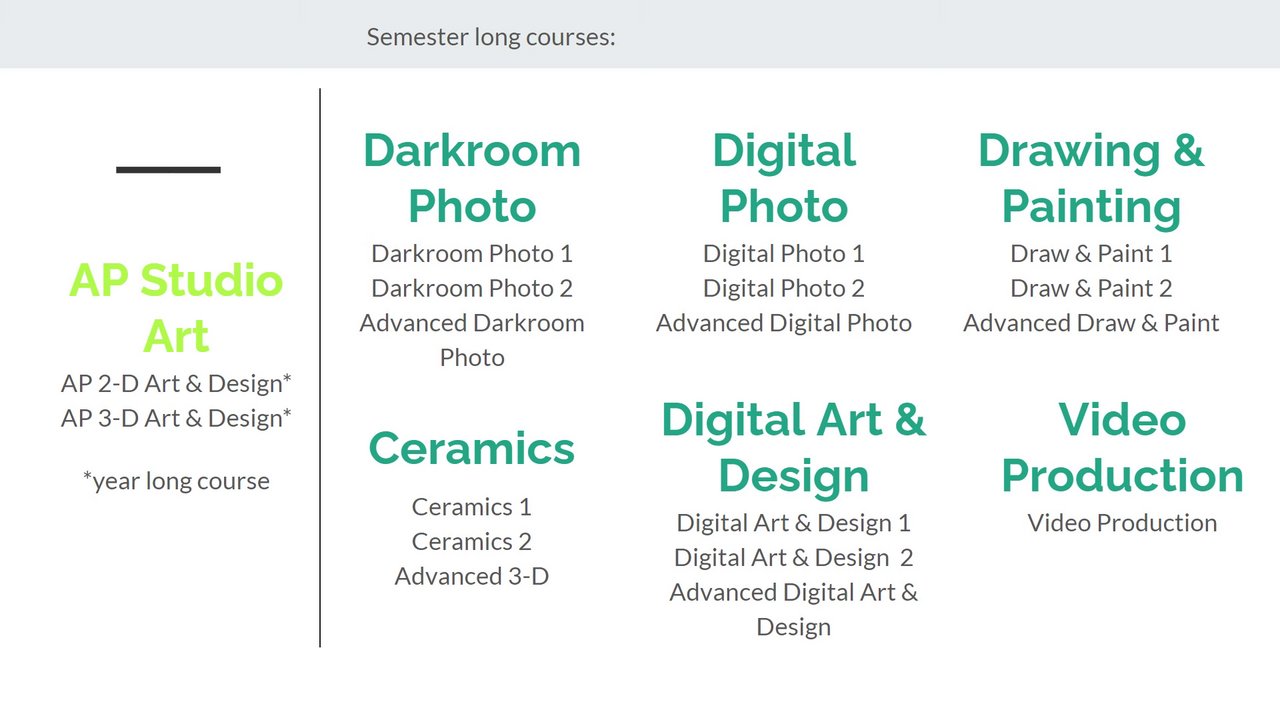Click AP 2-D Art & Design text
Viewport: 1280px width, 720px height.
176,383
